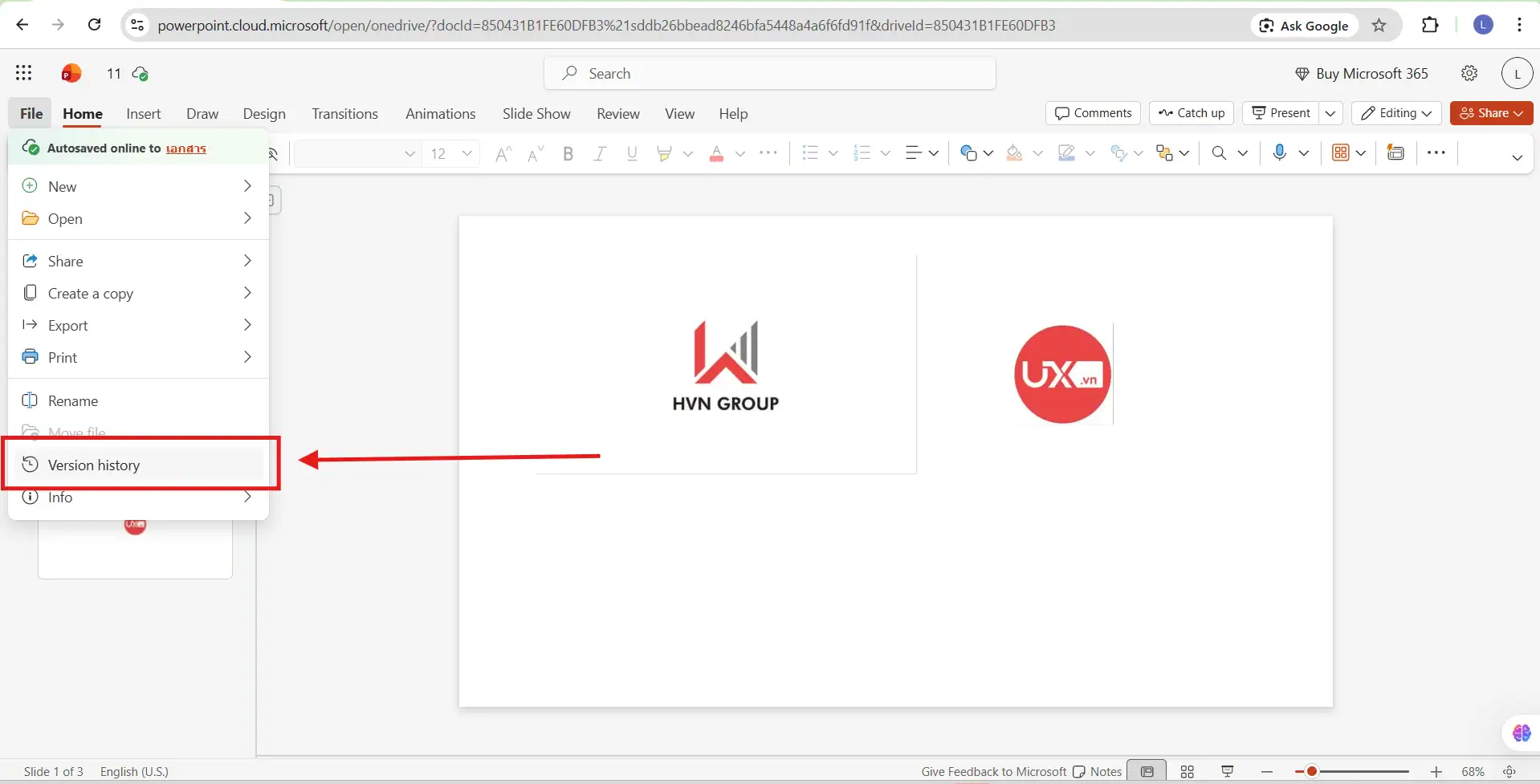Switch to Slide Sorter view icon

click(1187, 771)
